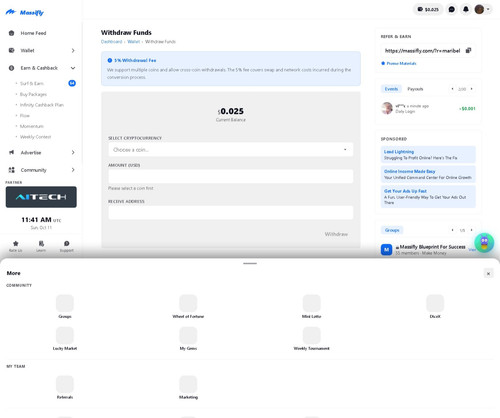
Task: Open the Groups tile in More panel
Action: [x=65, y=306]
